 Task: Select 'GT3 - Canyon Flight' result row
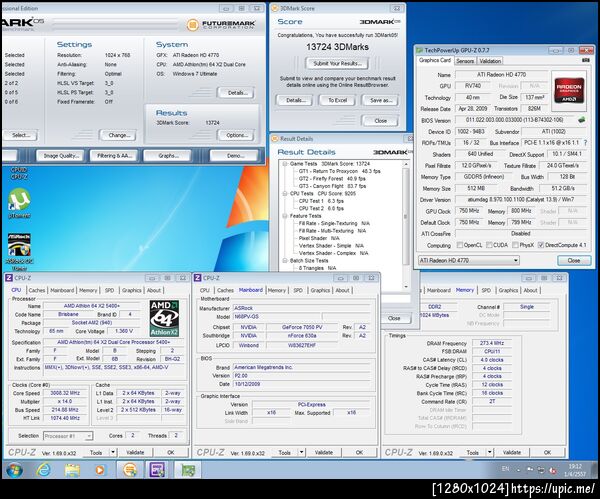tap(332, 186)
